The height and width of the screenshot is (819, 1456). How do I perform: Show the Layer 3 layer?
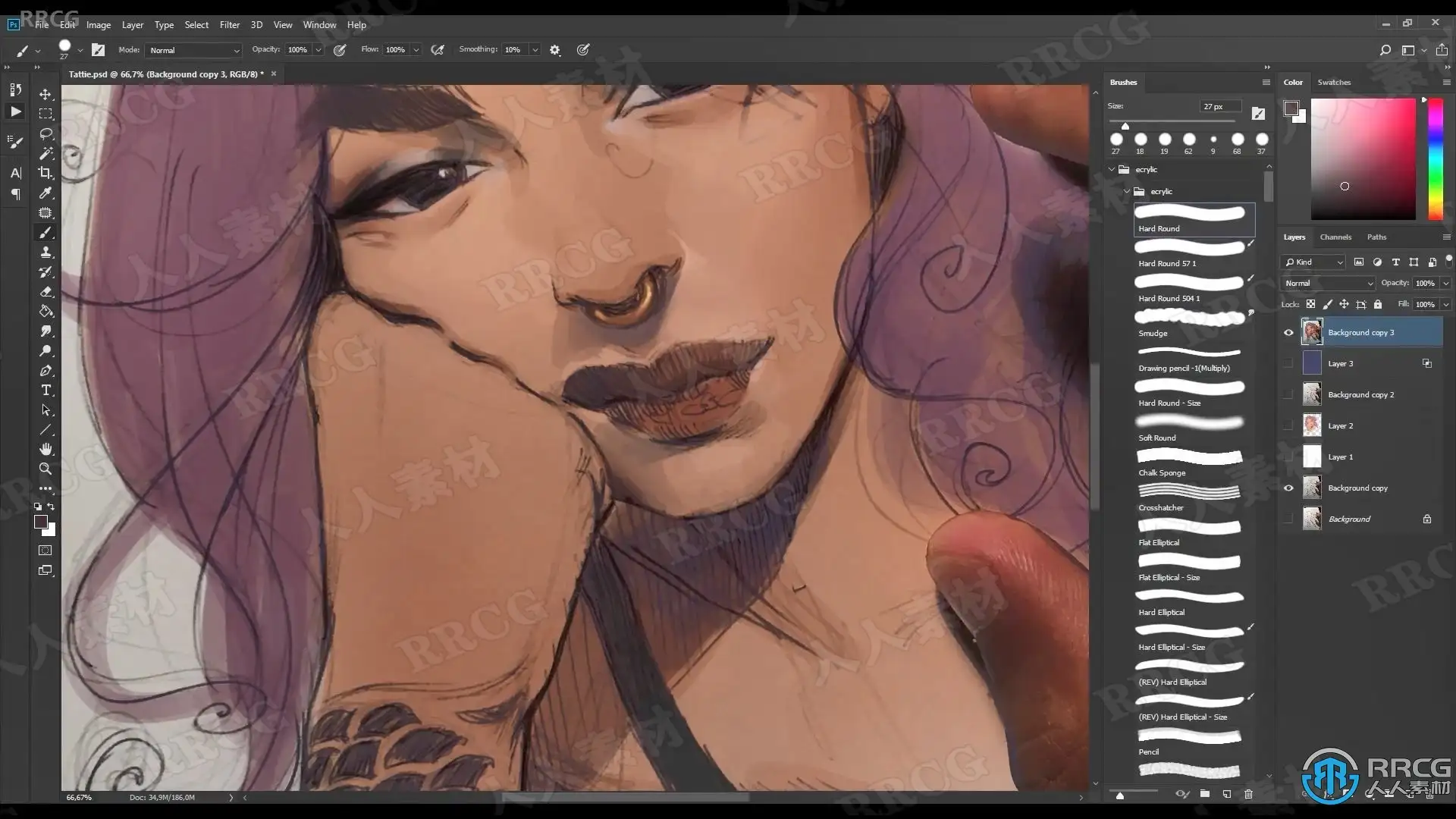pyautogui.click(x=1288, y=364)
